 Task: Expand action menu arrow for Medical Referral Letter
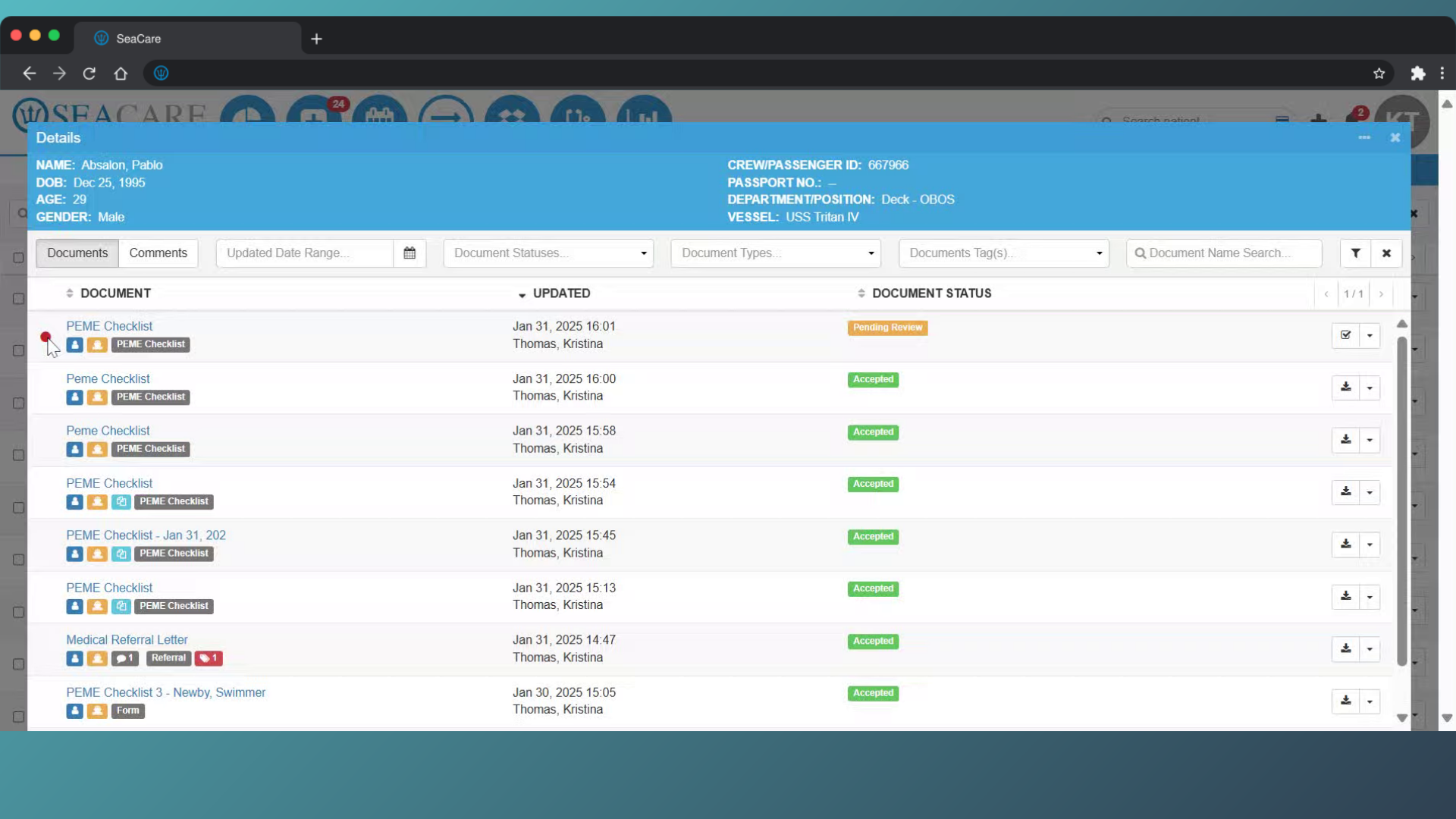click(1370, 649)
